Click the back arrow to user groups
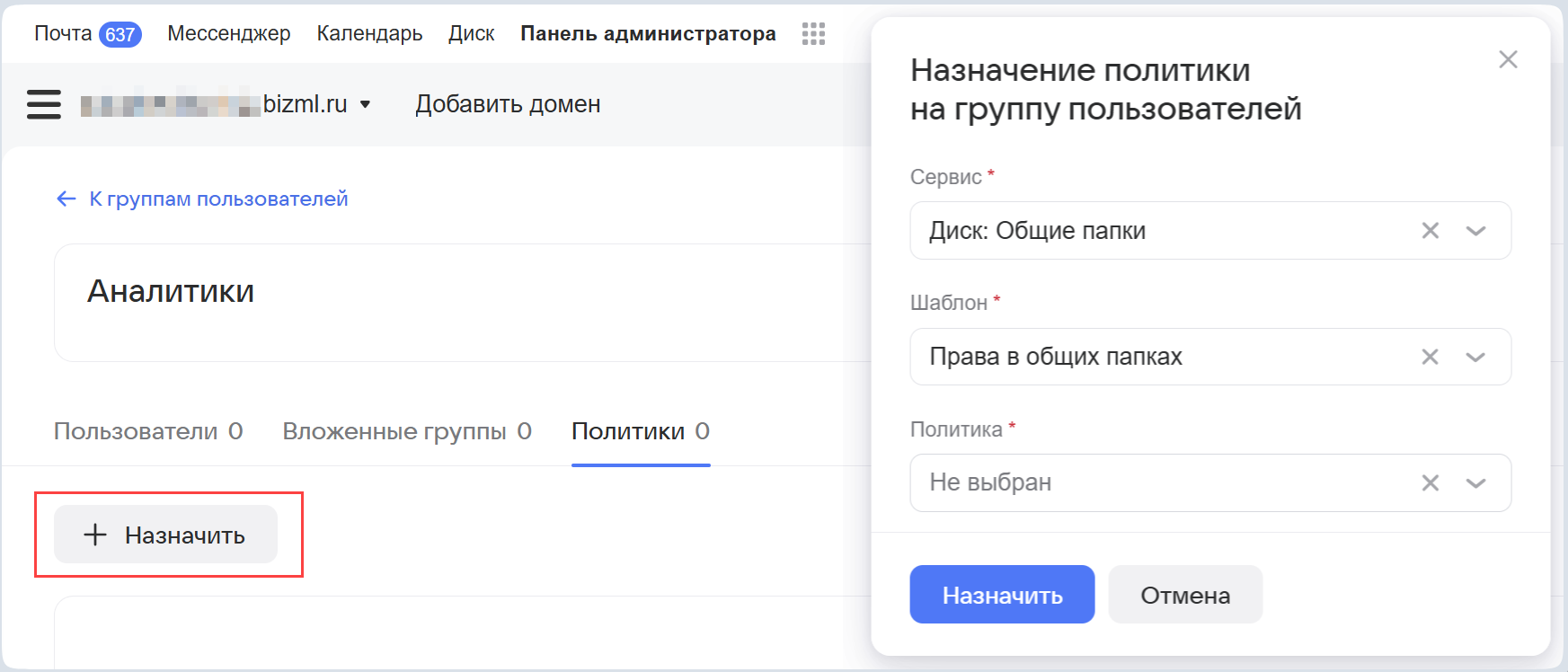The width and height of the screenshot is (1568, 672). 66,199
